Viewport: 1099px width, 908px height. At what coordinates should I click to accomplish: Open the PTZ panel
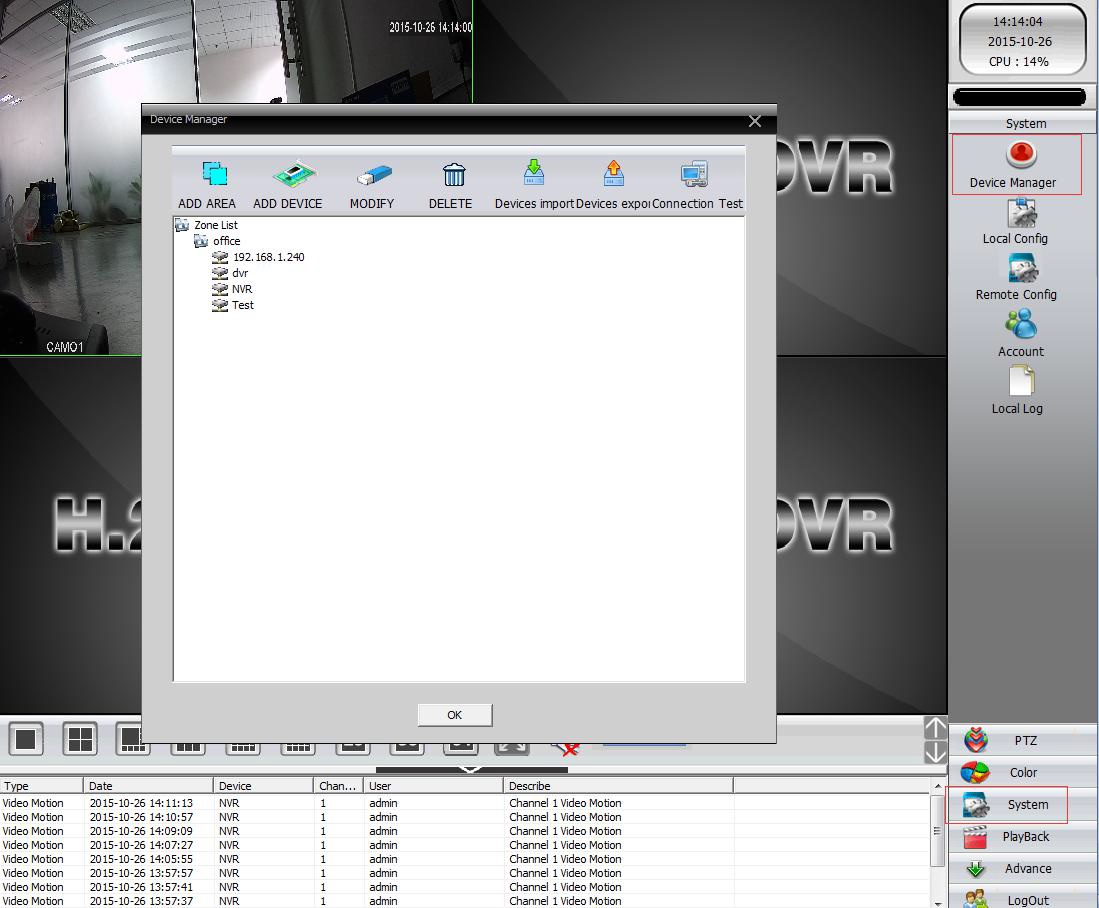click(1023, 740)
